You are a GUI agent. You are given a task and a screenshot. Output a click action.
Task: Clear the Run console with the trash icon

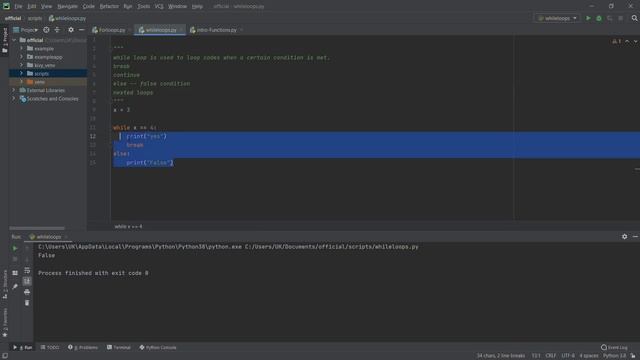tap(27, 303)
